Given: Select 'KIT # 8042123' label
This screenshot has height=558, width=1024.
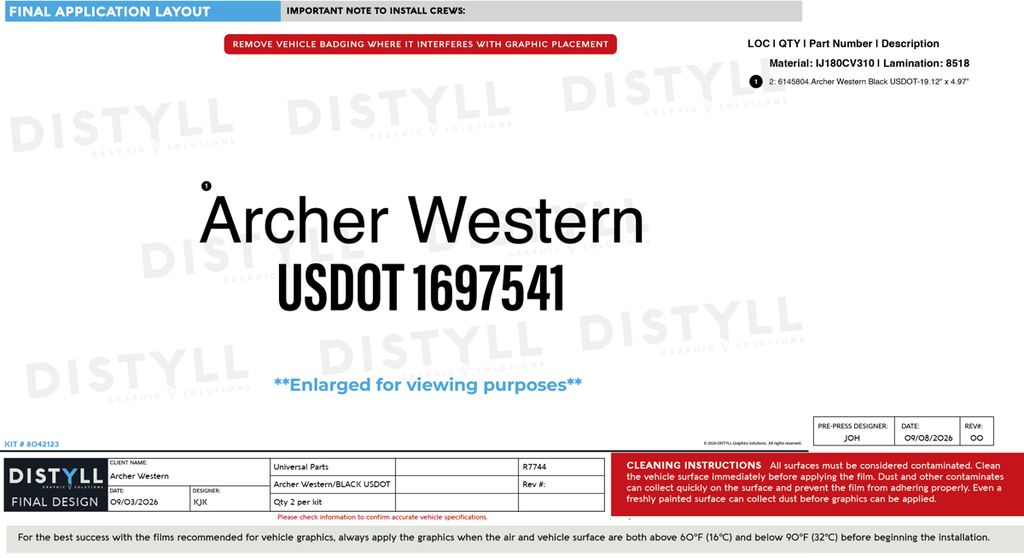Looking at the screenshot, I should point(31,444).
